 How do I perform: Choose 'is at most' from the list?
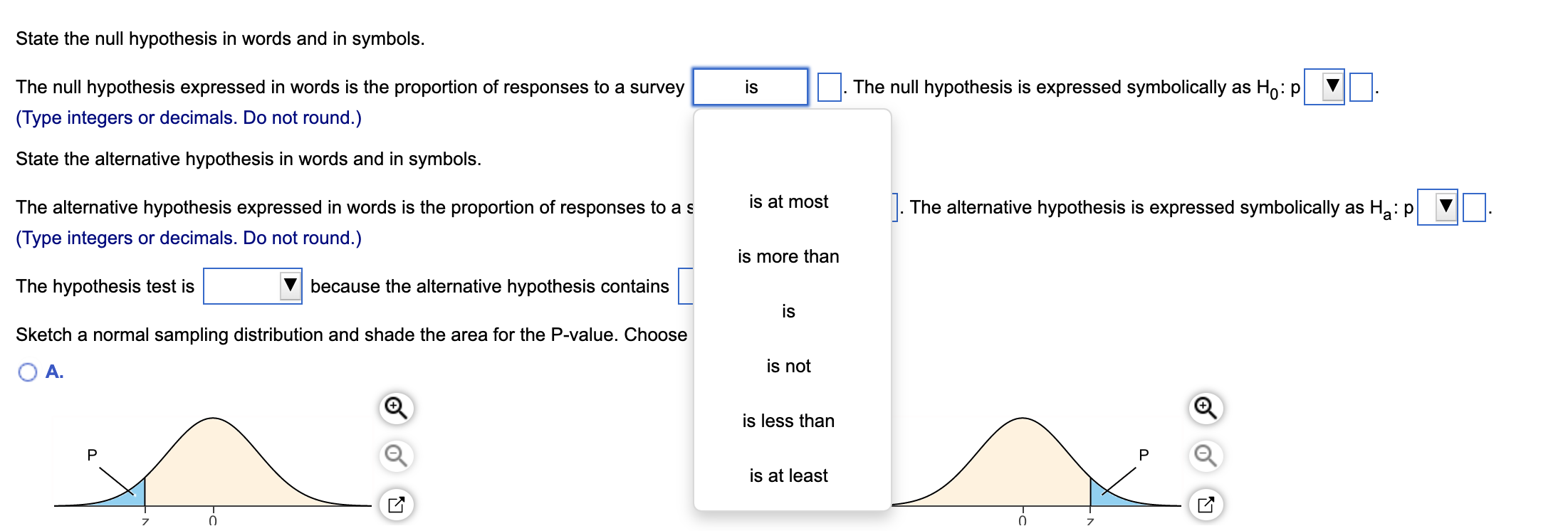789,202
